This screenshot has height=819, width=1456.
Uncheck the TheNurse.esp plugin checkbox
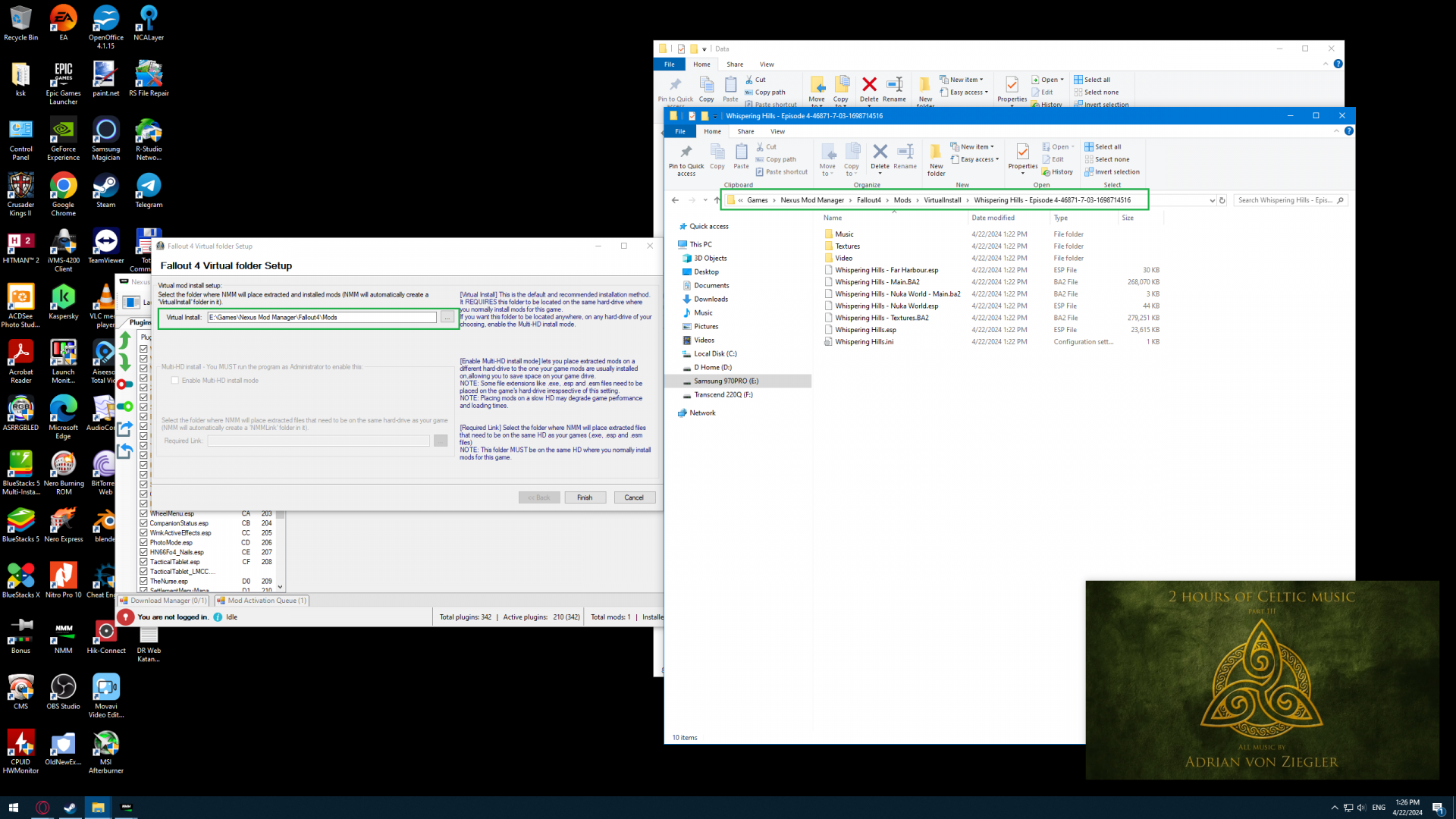click(x=143, y=581)
